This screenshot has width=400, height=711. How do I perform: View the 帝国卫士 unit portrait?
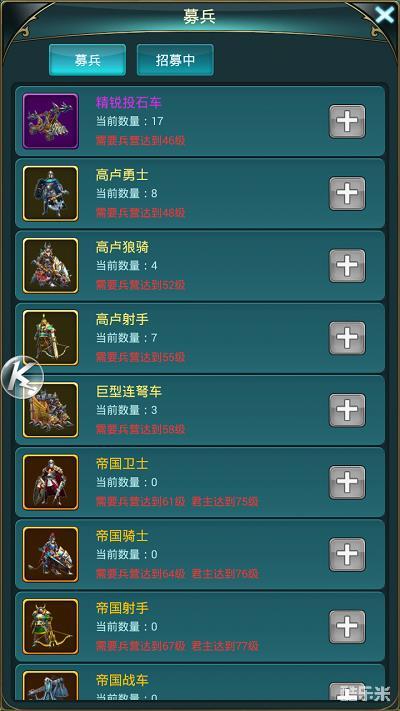tap(50, 482)
